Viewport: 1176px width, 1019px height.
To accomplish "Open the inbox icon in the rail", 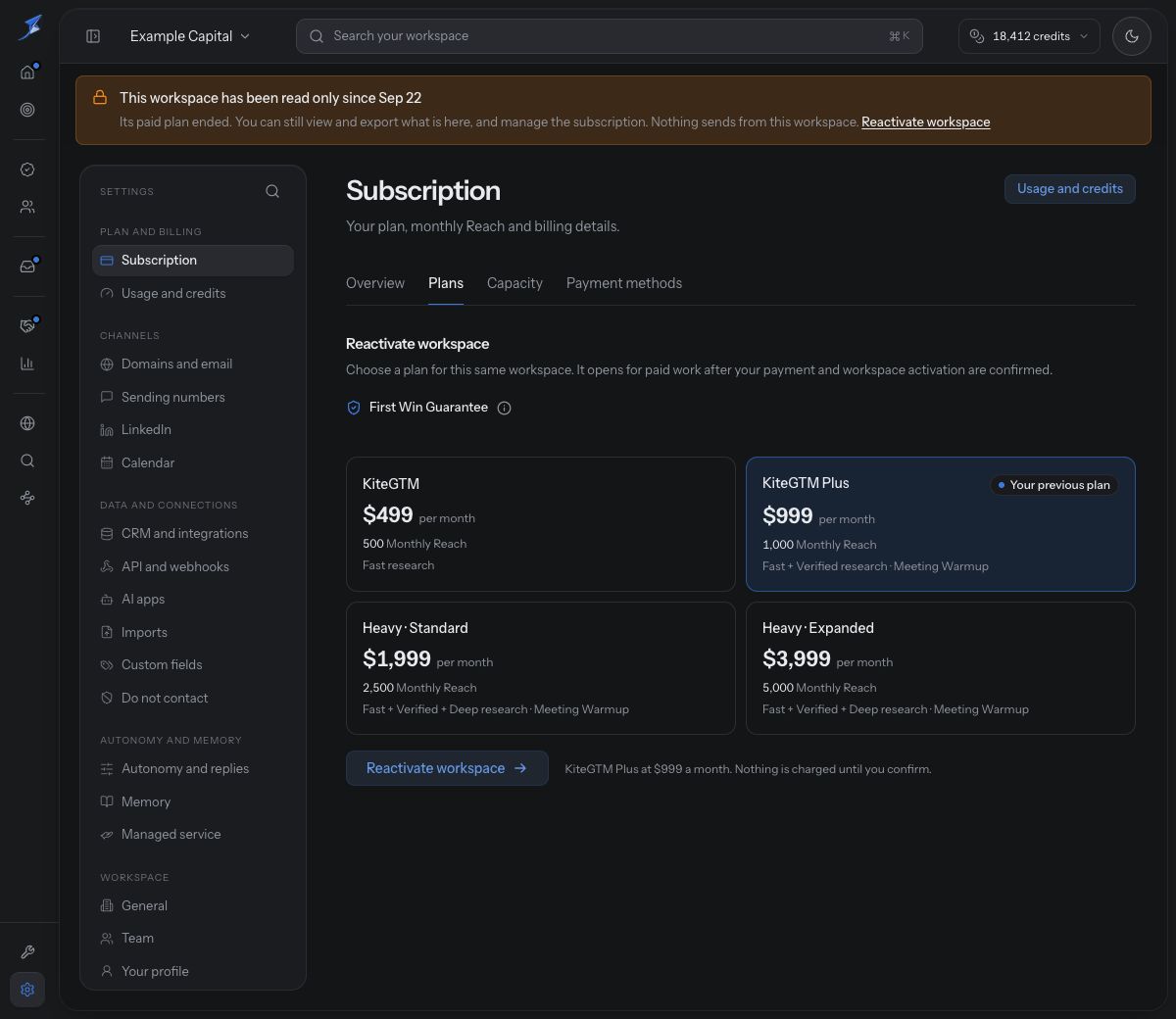I will click(x=27, y=267).
